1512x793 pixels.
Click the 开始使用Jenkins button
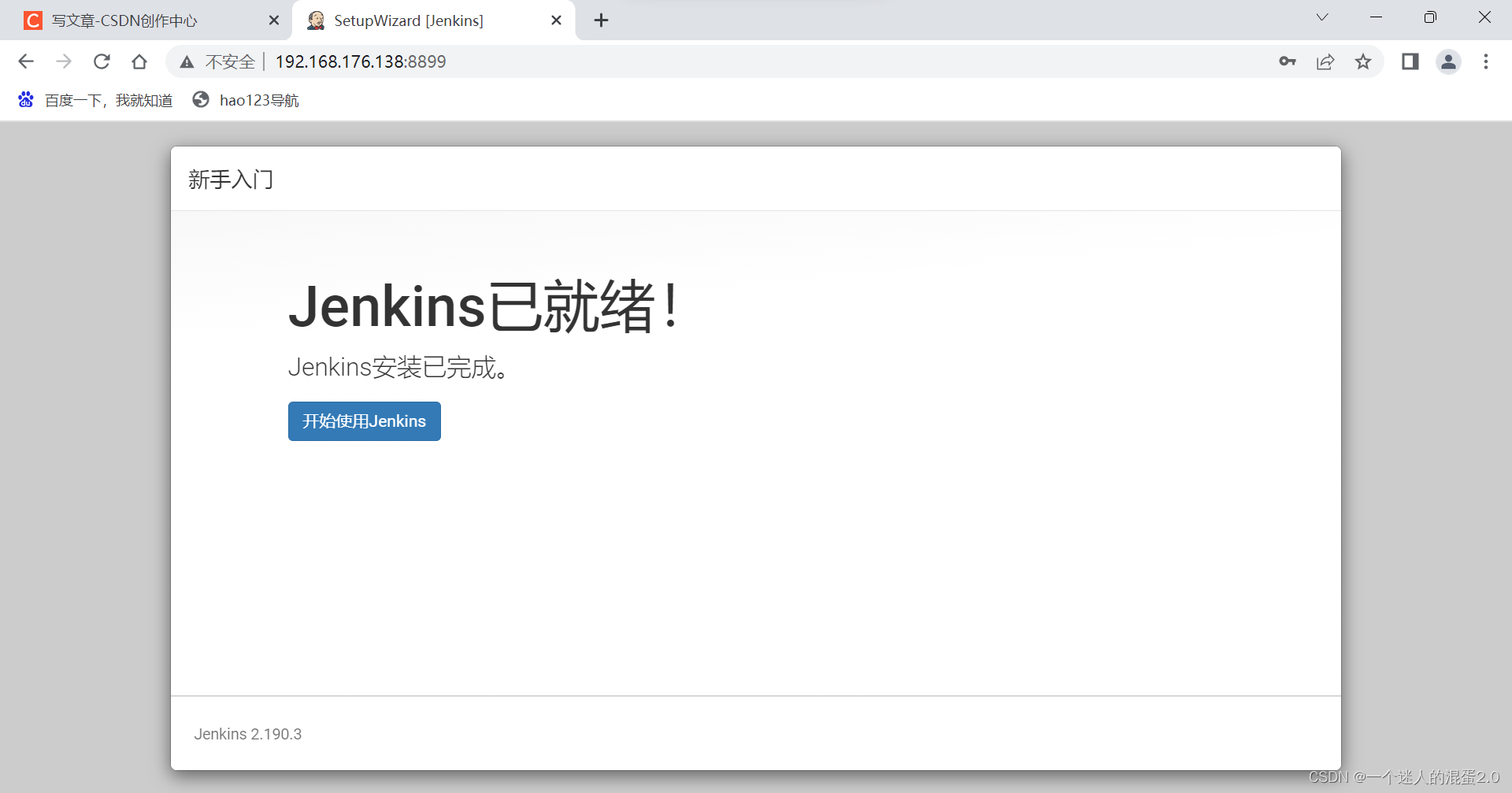pos(364,421)
